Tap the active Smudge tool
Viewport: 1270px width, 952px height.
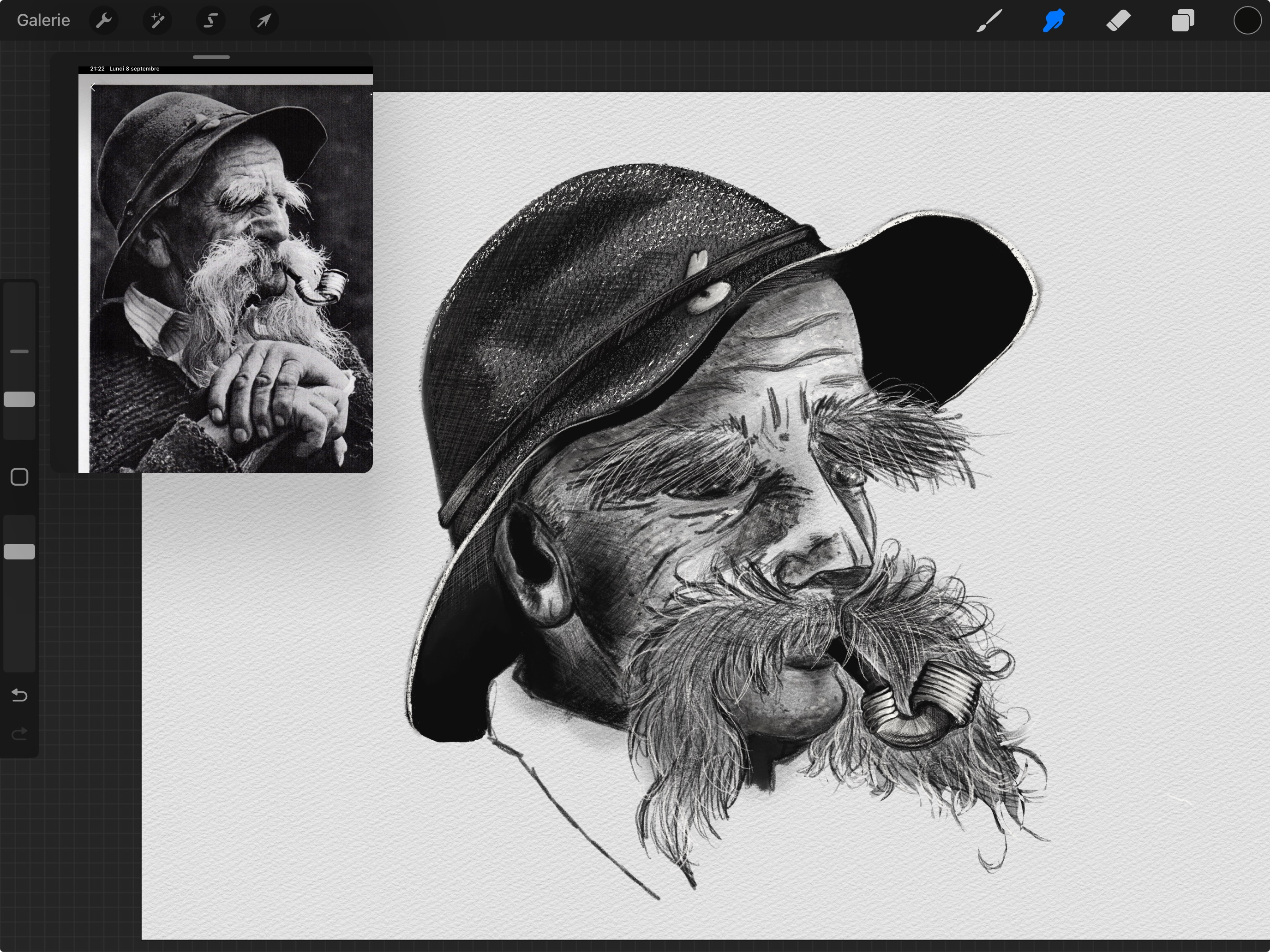(x=1054, y=21)
